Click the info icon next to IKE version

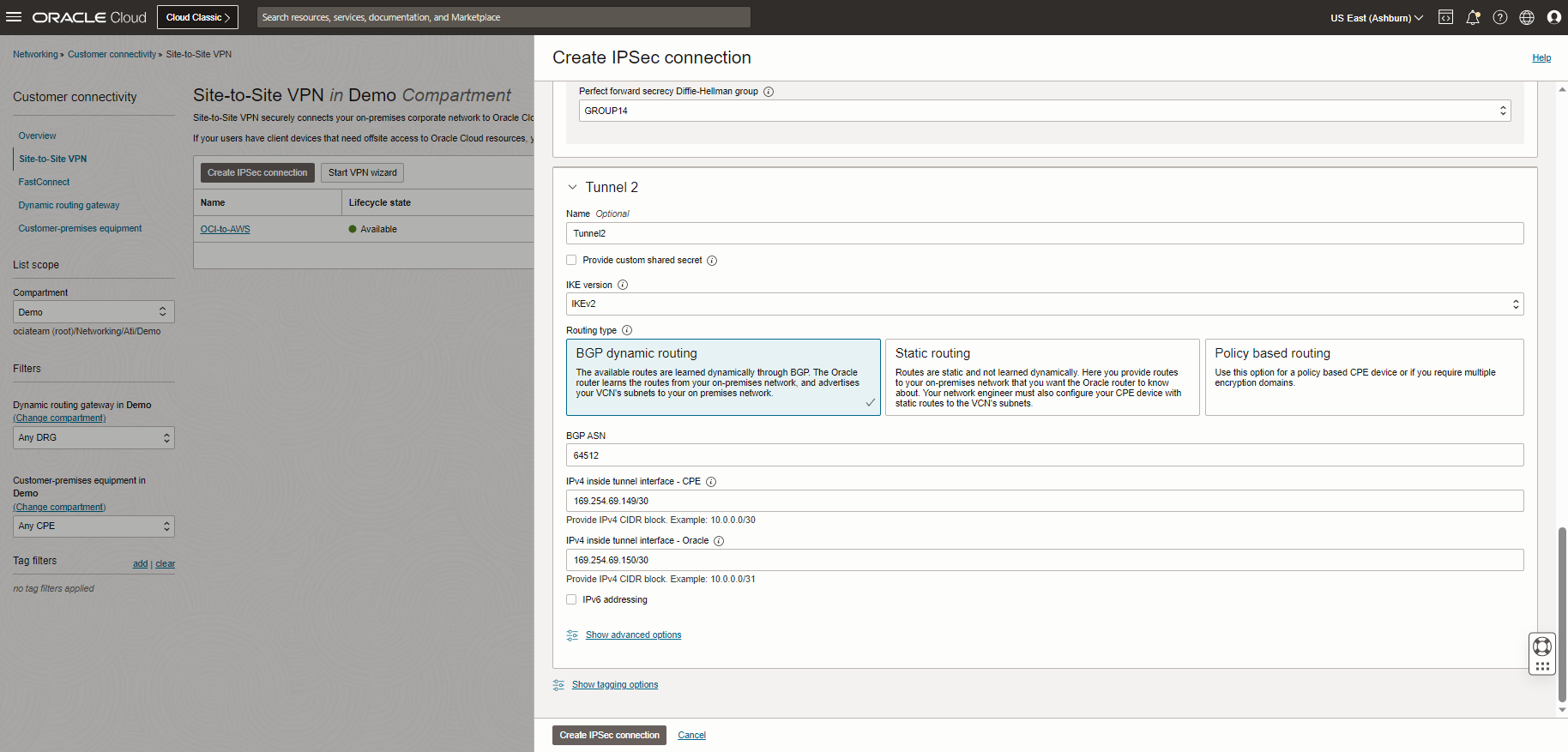point(623,285)
